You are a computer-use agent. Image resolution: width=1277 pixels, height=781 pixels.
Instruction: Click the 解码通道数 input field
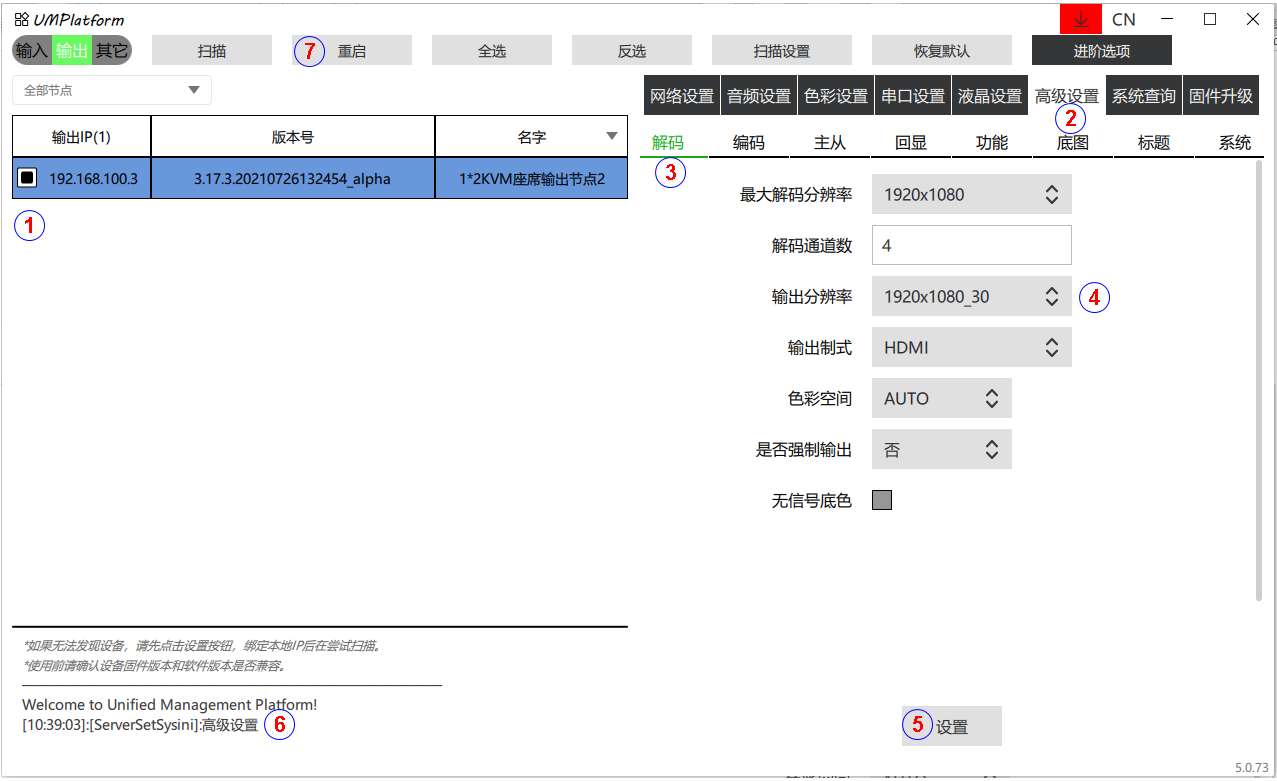coord(971,245)
